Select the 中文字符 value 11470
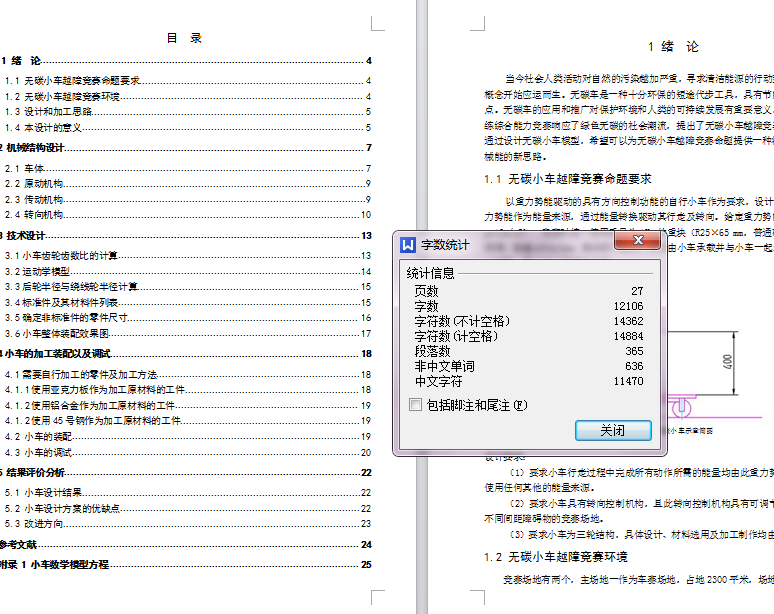This screenshot has height=614, width=774. 628,381
